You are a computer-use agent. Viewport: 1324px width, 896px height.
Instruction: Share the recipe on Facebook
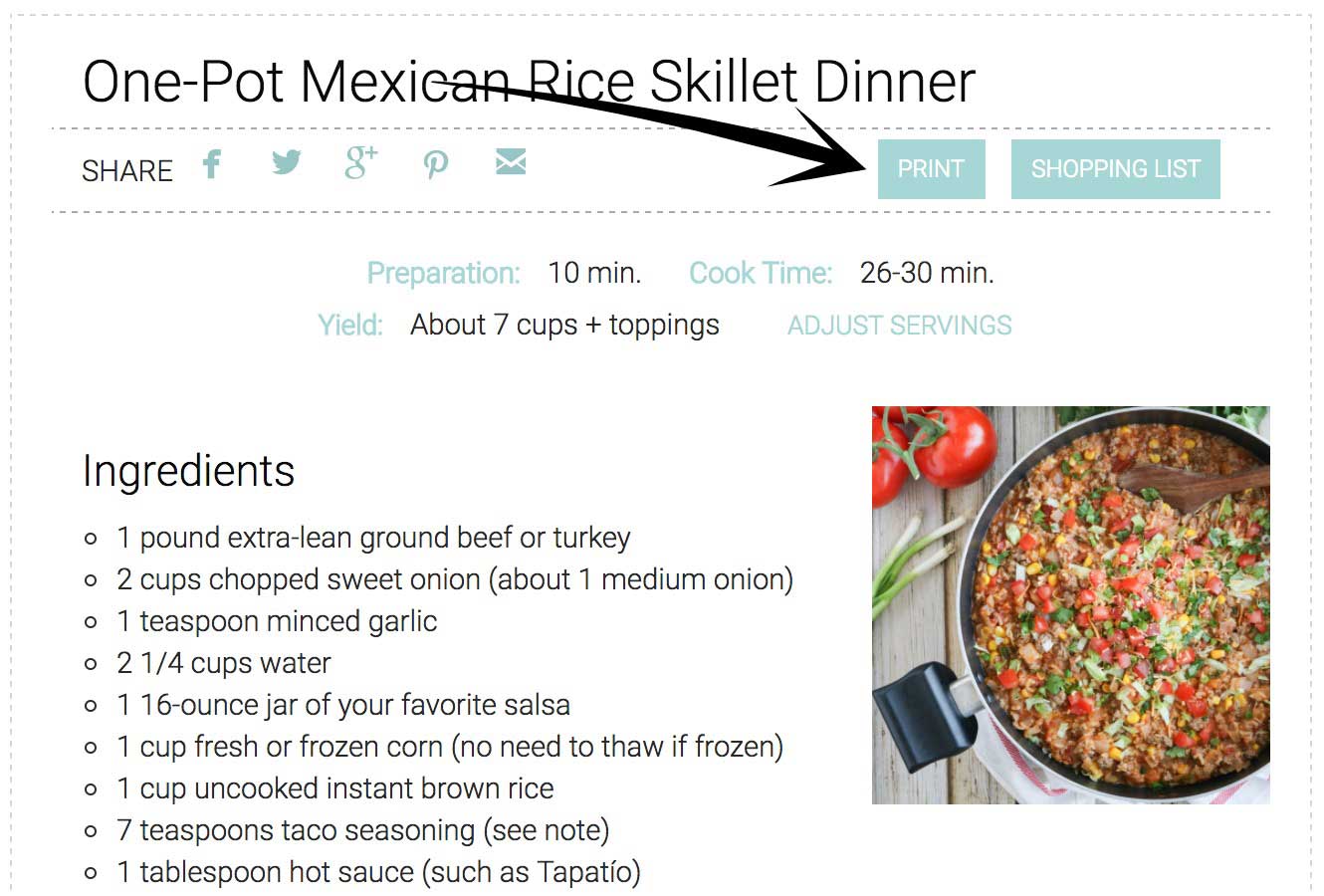tap(211, 163)
